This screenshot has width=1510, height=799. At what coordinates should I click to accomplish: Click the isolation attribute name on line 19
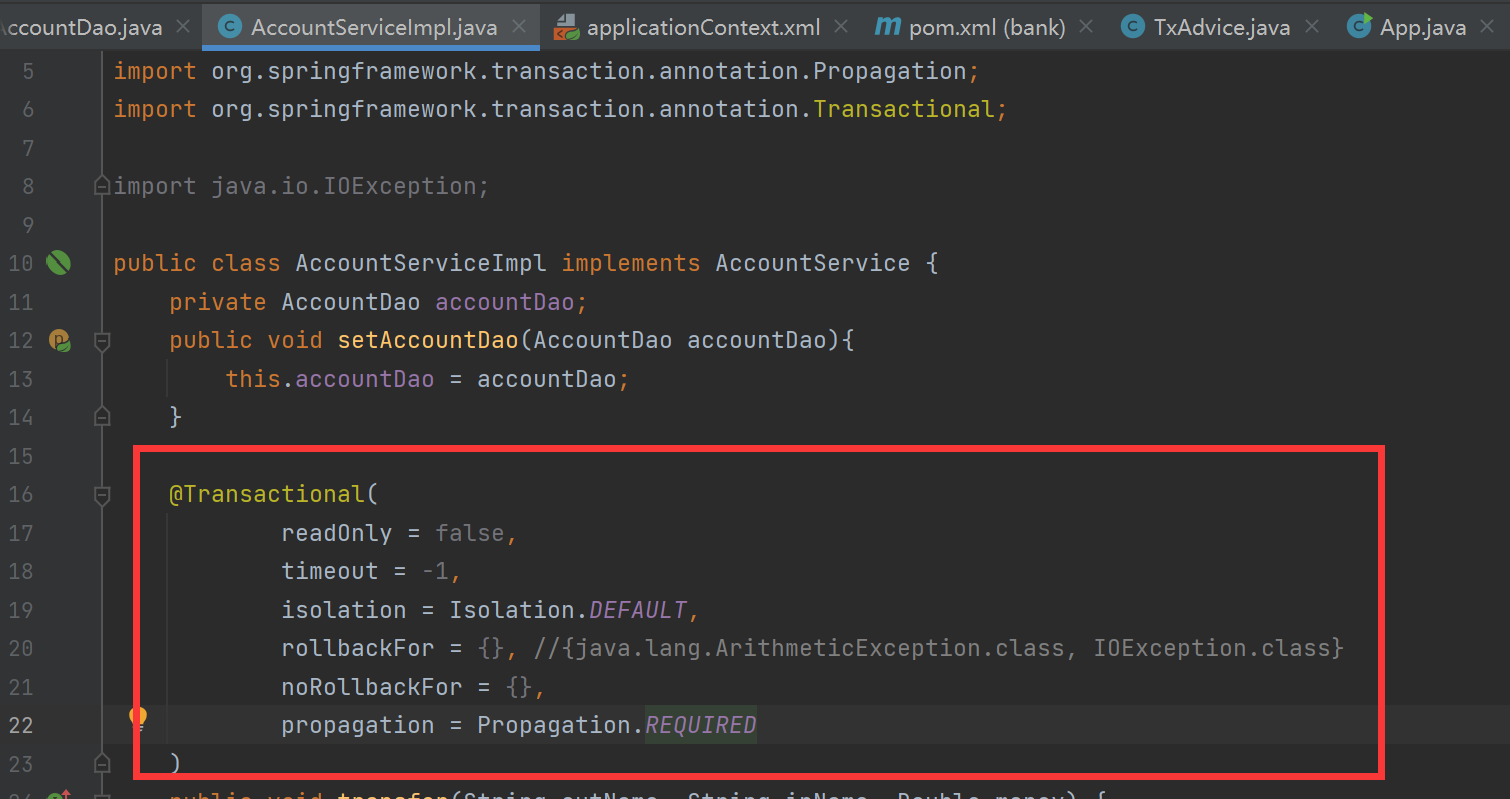[344, 610]
